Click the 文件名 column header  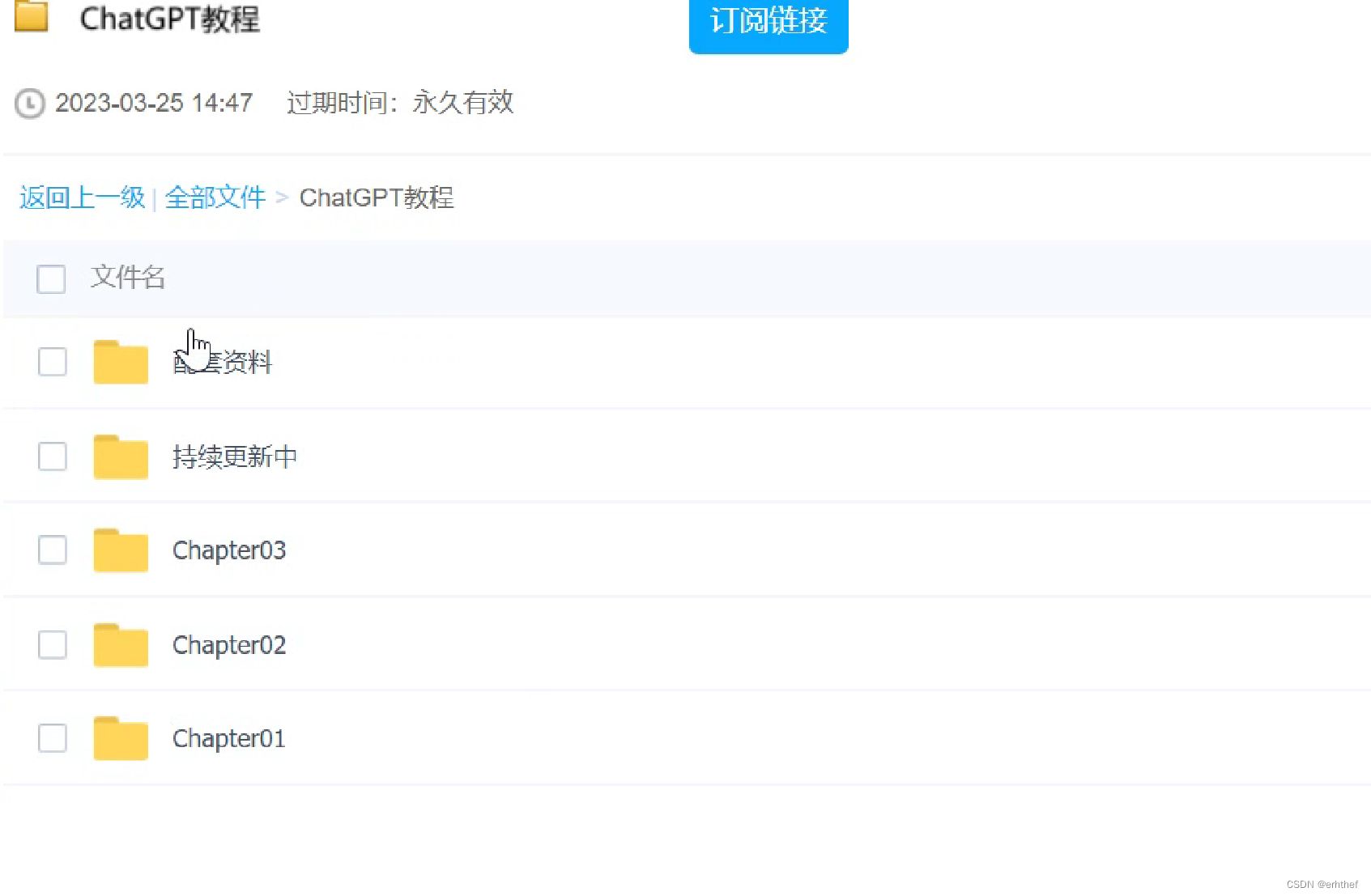click(126, 278)
